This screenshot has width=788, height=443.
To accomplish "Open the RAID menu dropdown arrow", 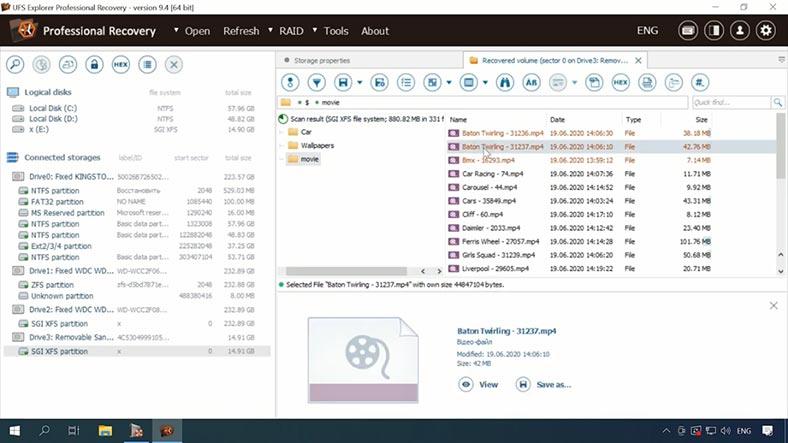I will coord(270,30).
